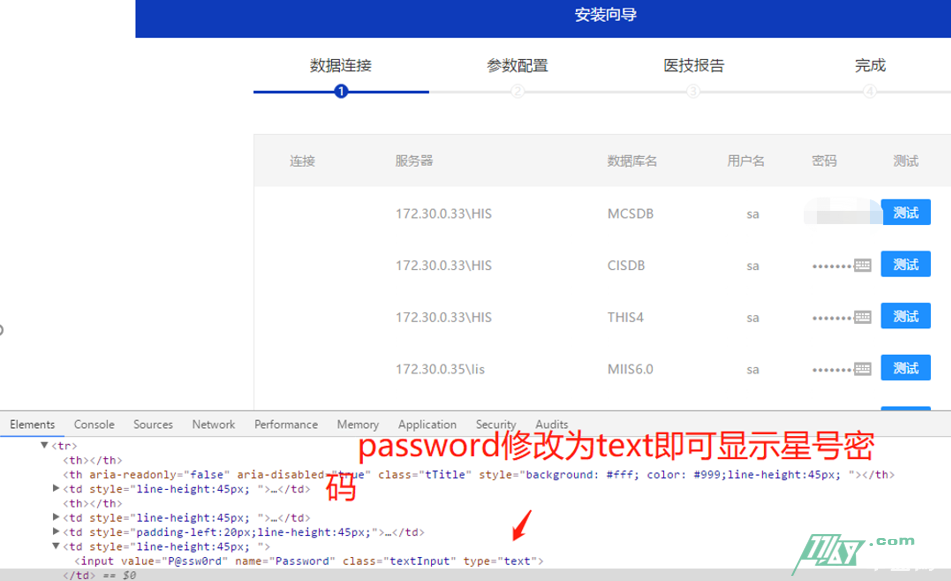Click the keyboard icon in the CISDB password field
This screenshot has width=951, height=581.
[x=862, y=265]
